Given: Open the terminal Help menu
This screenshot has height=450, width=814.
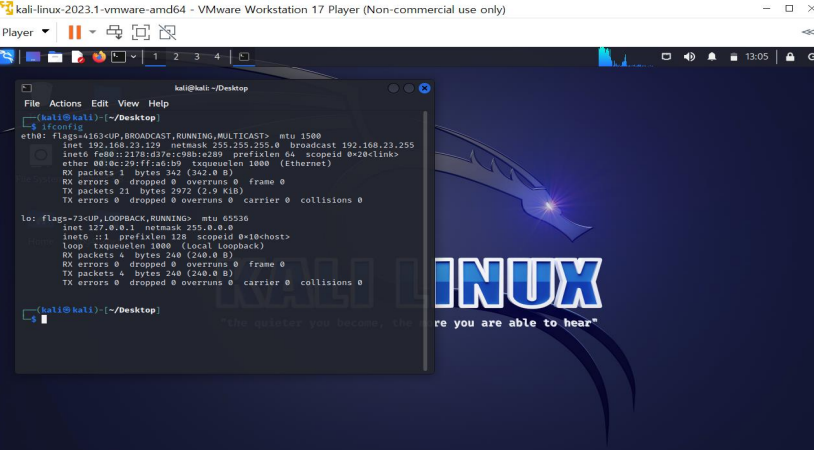Looking at the screenshot, I should tap(158, 103).
